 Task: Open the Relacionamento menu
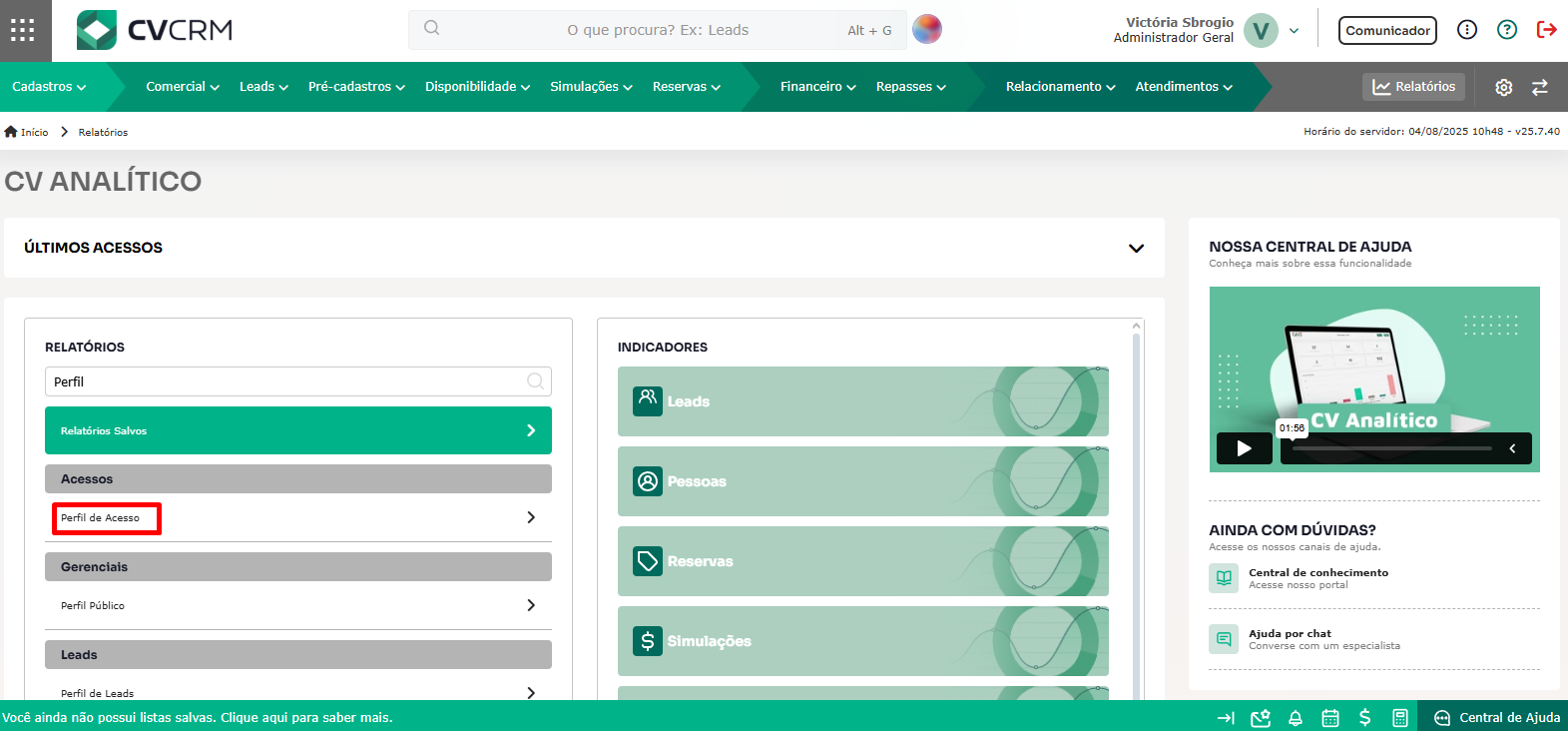[x=1061, y=87]
